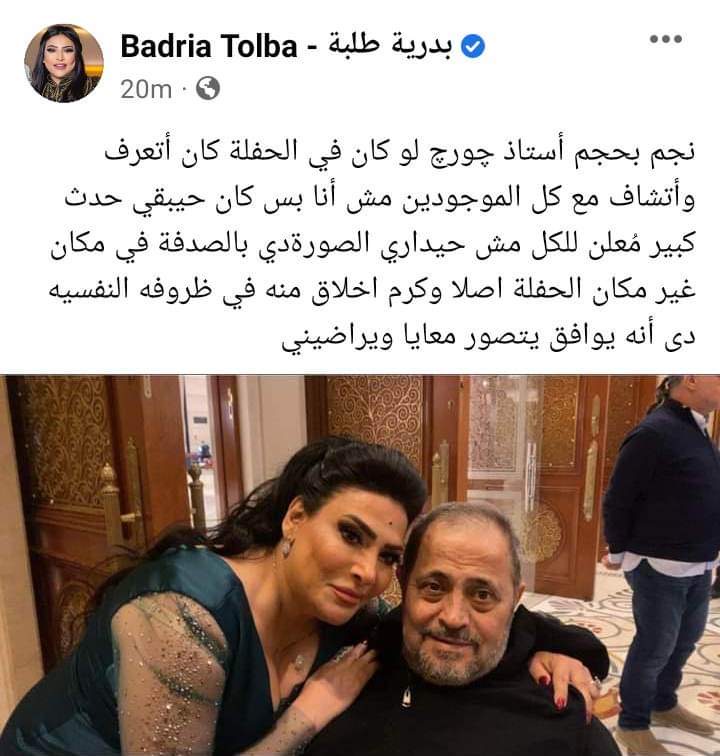Open the three-dot post options menu
The width and height of the screenshot is (720, 756).
pyautogui.click(x=666, y=39)
